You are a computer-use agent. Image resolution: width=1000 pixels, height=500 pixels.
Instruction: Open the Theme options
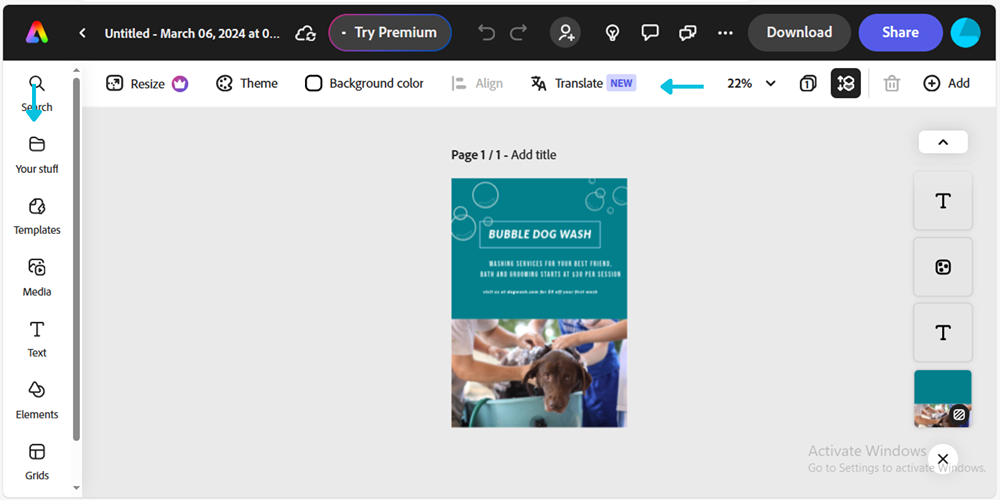[x=247, y=84]
